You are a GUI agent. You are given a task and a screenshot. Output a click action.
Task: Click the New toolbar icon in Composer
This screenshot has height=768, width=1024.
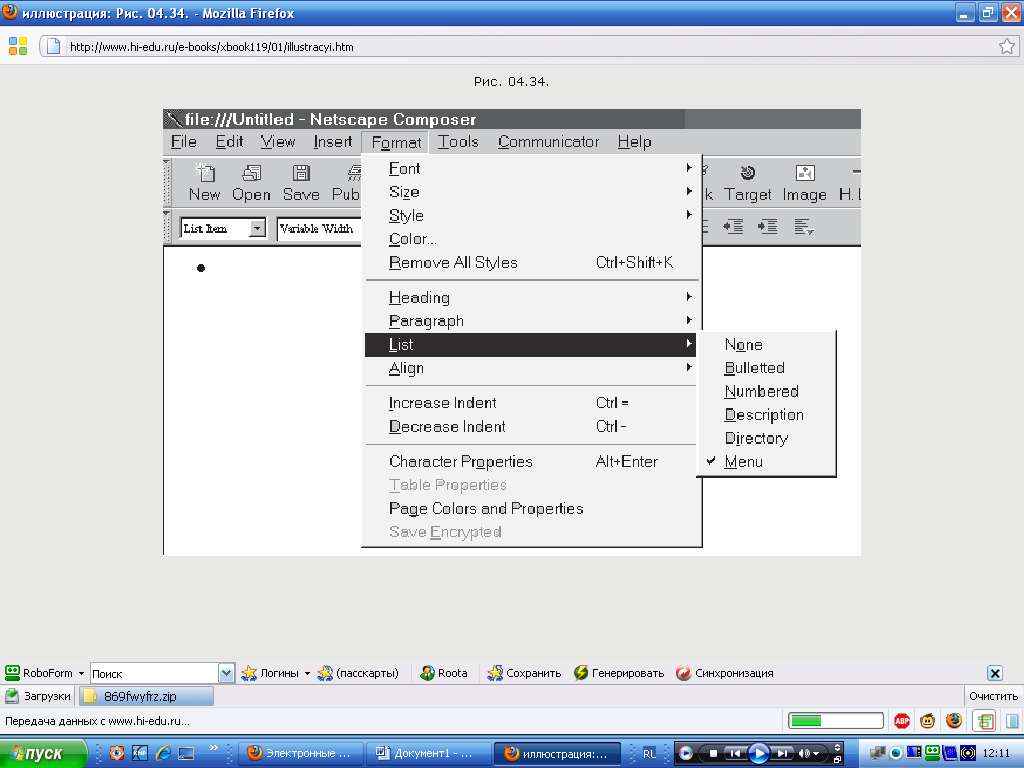(x=205, y=173)
